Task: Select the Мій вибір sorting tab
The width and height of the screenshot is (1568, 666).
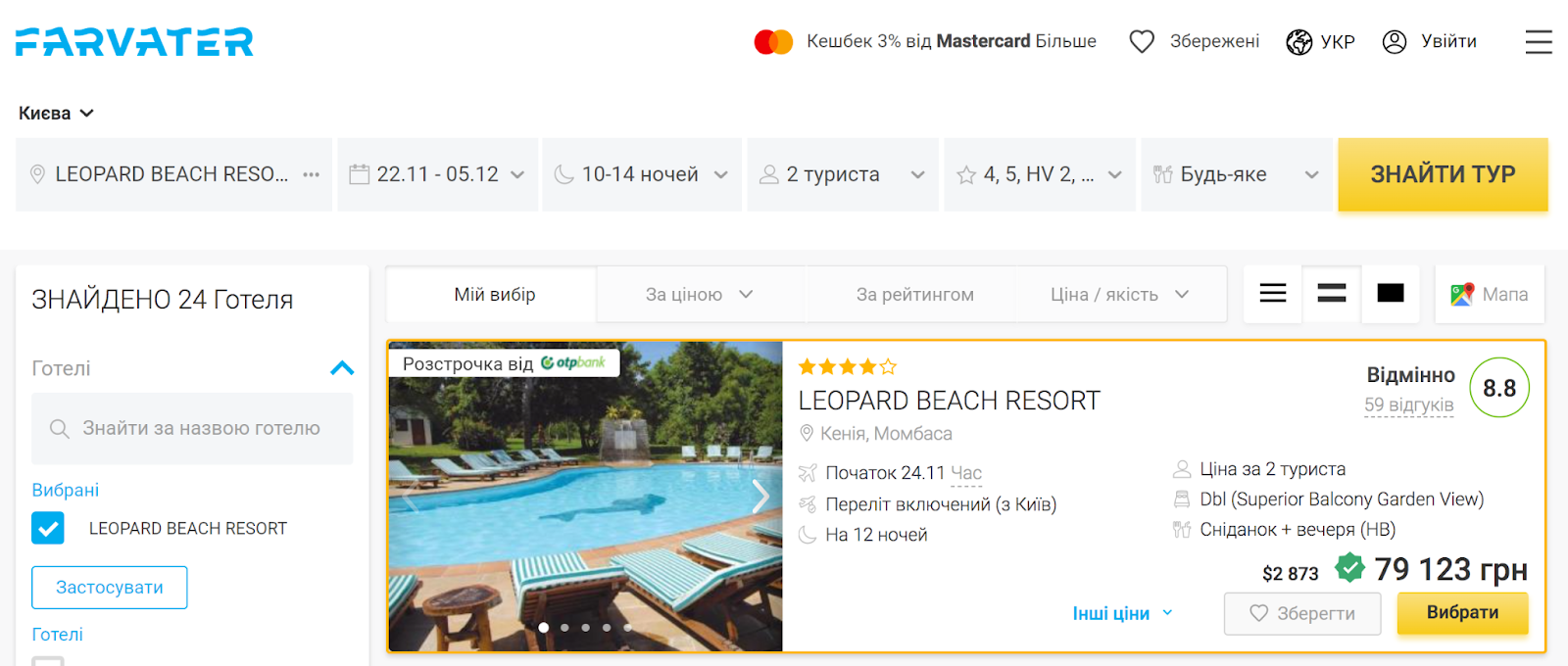Action: pyautogui.click(x=493, y=294)
